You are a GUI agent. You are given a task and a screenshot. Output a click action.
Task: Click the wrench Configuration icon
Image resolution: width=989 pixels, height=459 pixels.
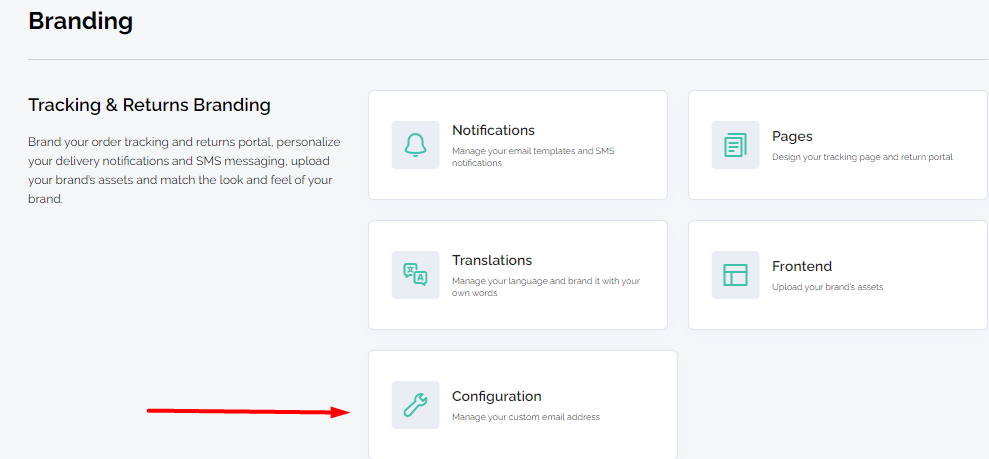coord(415,405)
